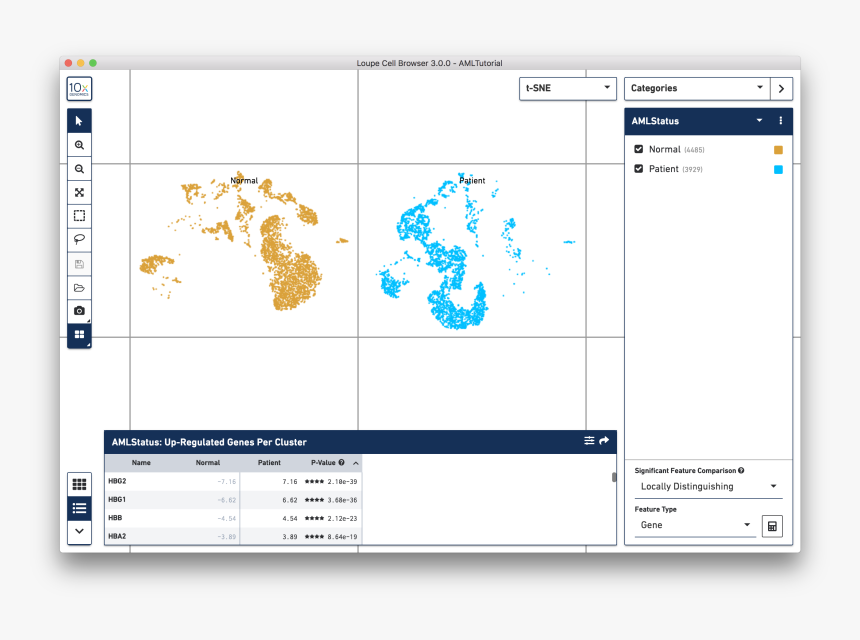This screenshot has height=640, width=860.
Task: Select the pointer arrow tool
Action: pyautogui.click(x=79, y=121)
